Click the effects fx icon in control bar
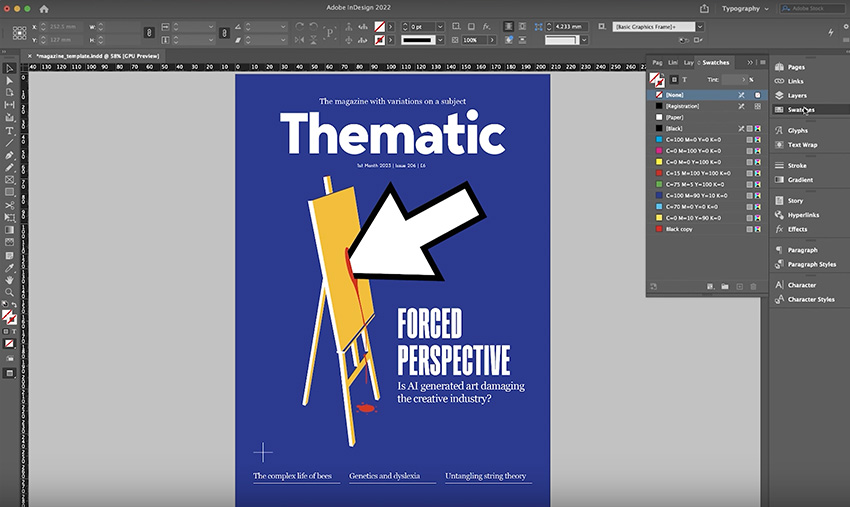Image resolution: width=850 pixels, height=507 pixels. (487, 26)
